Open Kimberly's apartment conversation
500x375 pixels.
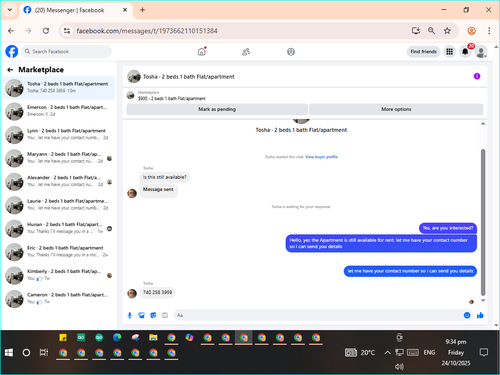click(x=59, y=275)
